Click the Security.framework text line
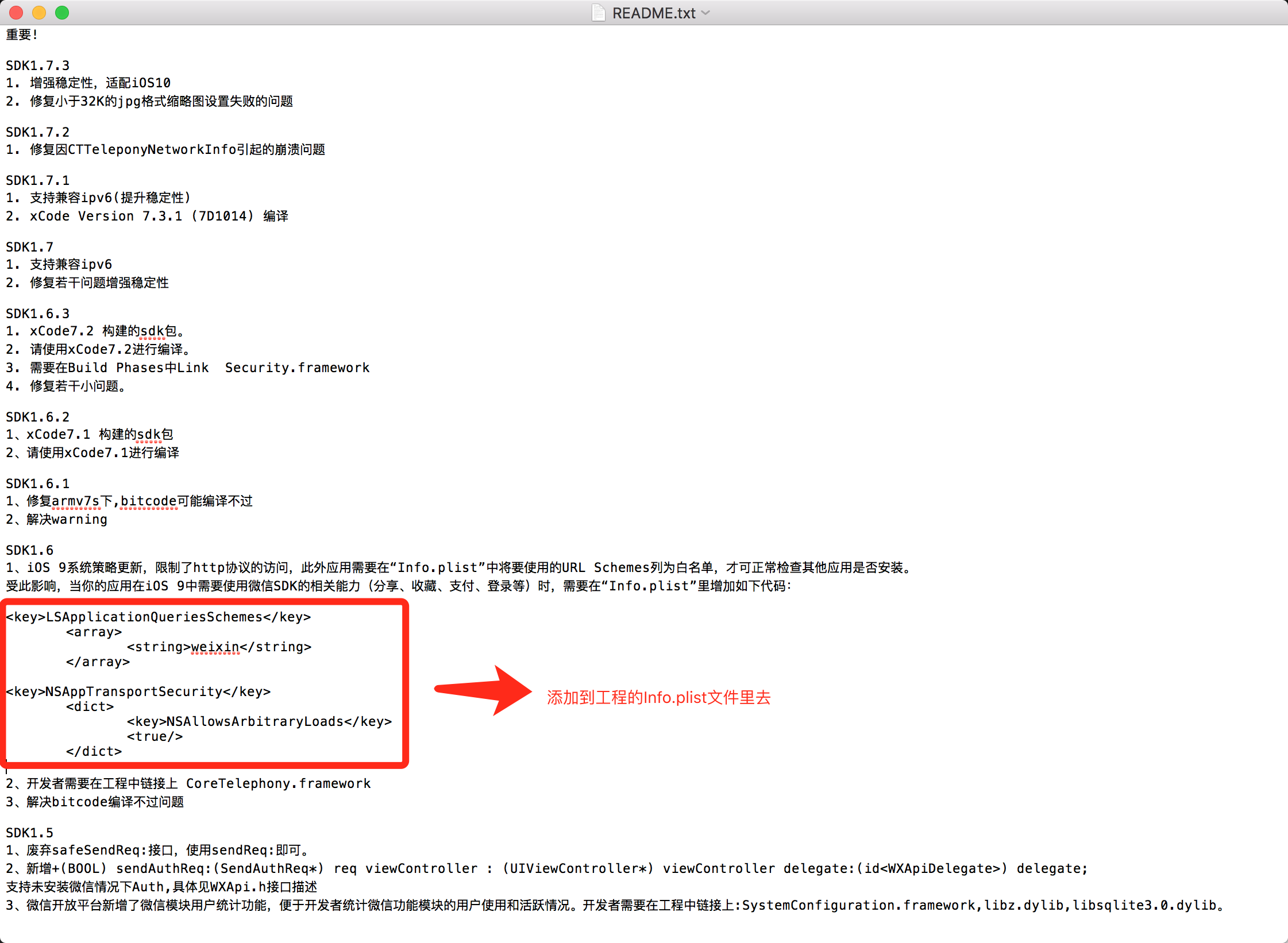The width and height of the screenshot is (1288, 943). tap(296, 368)
